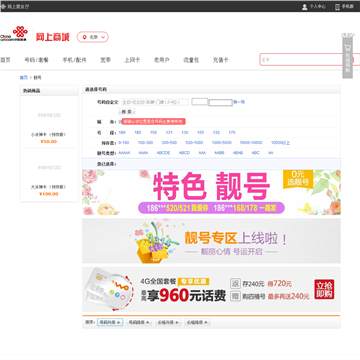Screen dimensions: 360x360
Task: Choose number pattern ABCD
Action: [x=184, y=153]
